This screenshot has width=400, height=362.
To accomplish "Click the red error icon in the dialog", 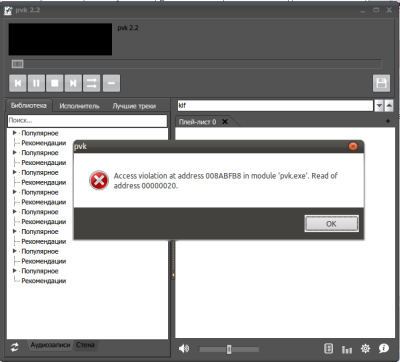I will tap(99, 180).
